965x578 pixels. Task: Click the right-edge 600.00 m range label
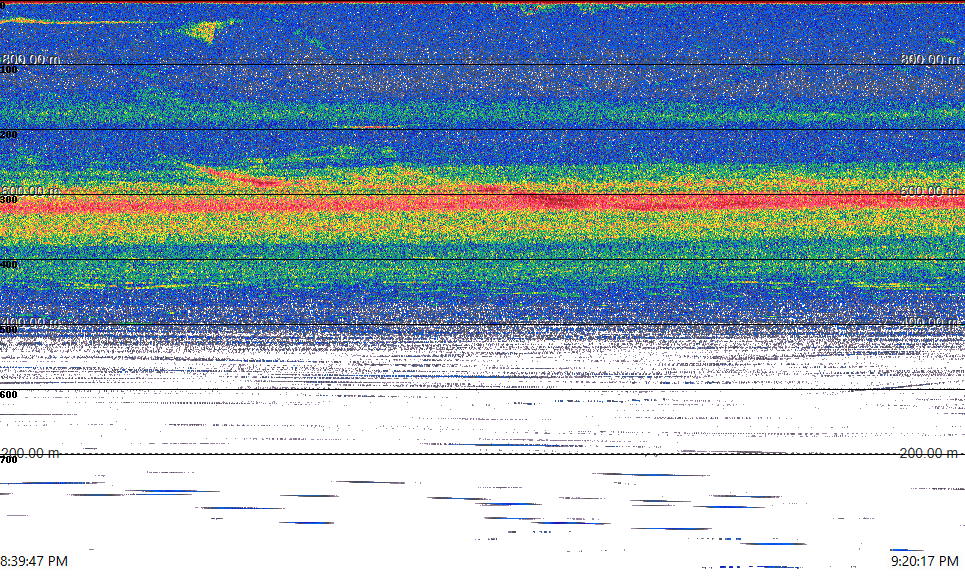930,191
